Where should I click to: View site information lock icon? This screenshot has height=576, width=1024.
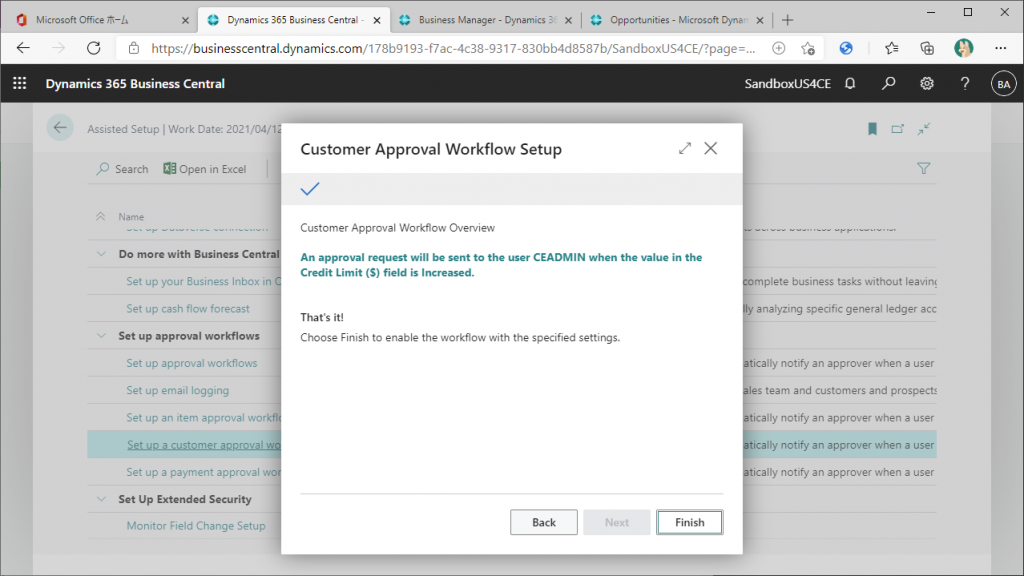[x=134, y=48]
